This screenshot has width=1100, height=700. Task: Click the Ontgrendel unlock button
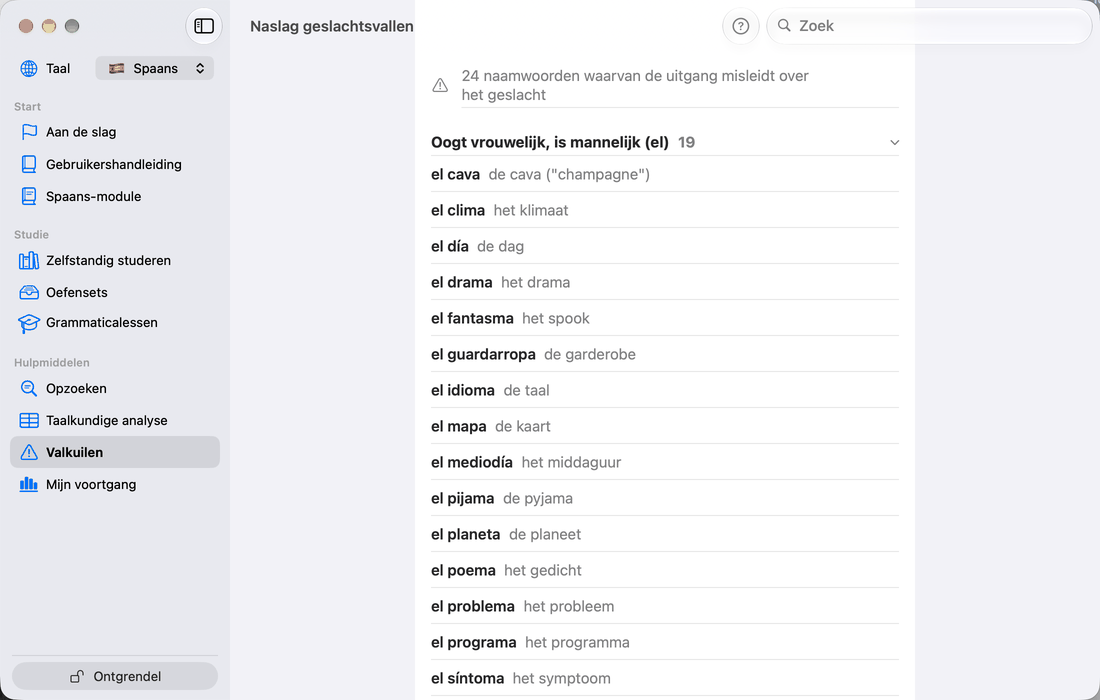tap(115, 676)
